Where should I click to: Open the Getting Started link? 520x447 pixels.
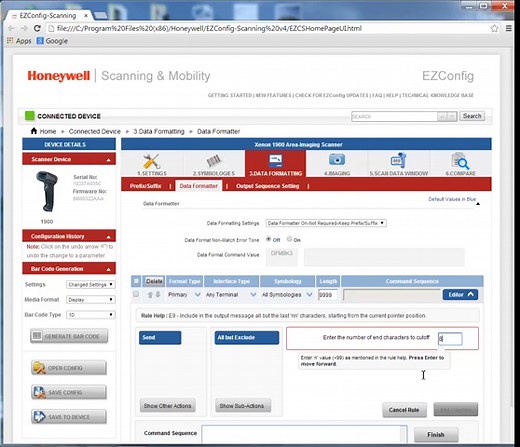[230, 95]
